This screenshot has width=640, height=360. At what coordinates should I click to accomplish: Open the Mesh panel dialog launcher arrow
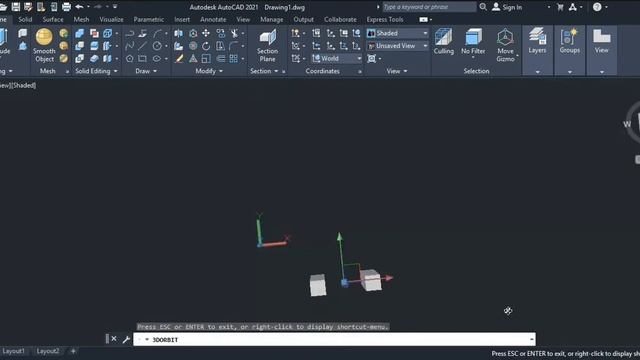[x=67, y=72]
